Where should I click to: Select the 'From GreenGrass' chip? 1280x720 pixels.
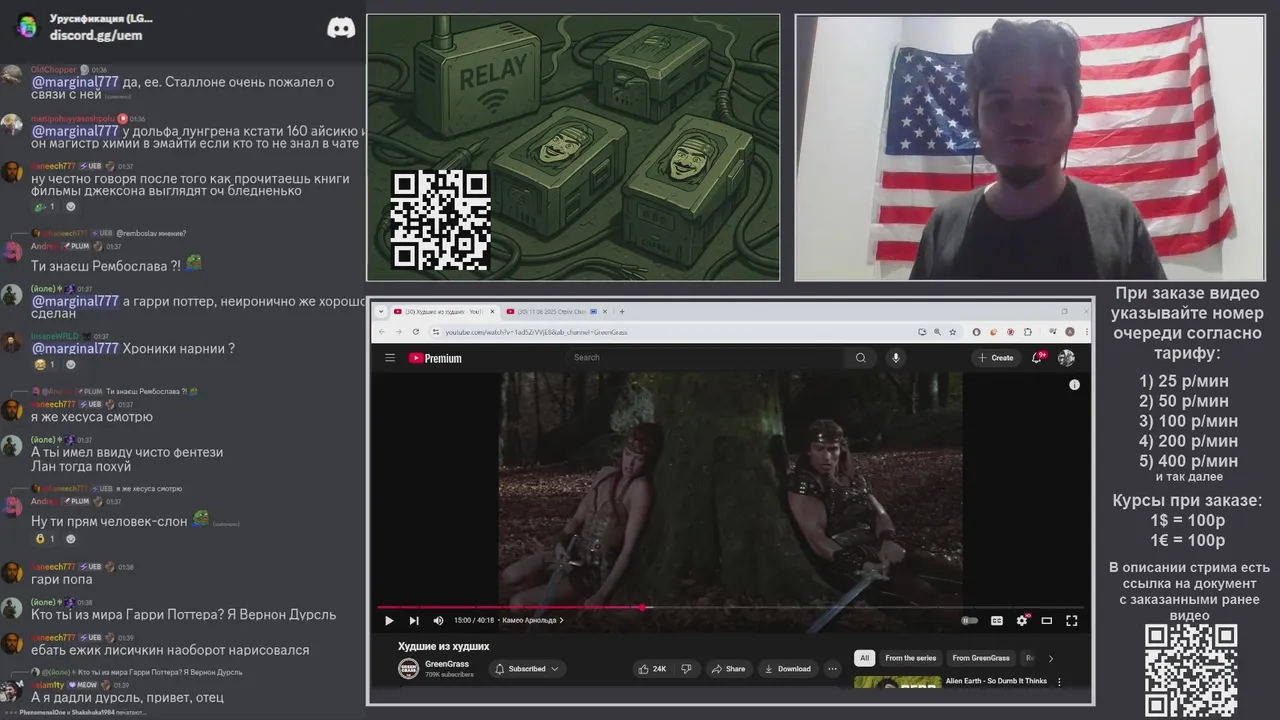point(981,658)
